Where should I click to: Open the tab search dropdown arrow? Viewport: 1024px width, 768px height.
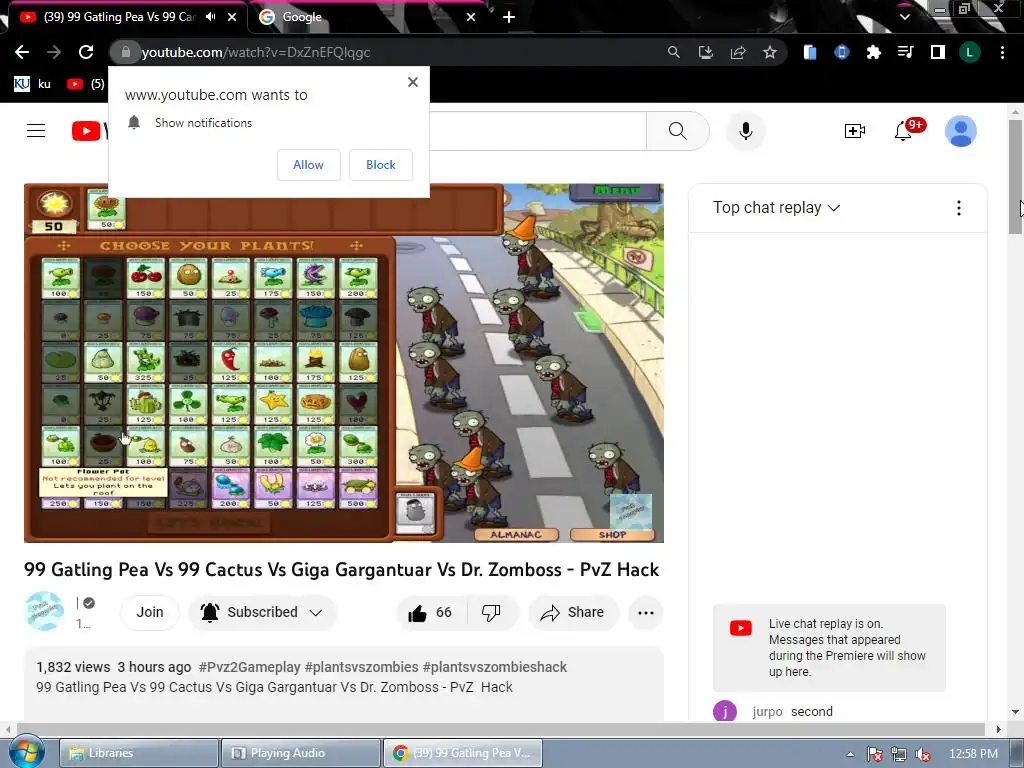pyautogui.click(x=904, y=17)
